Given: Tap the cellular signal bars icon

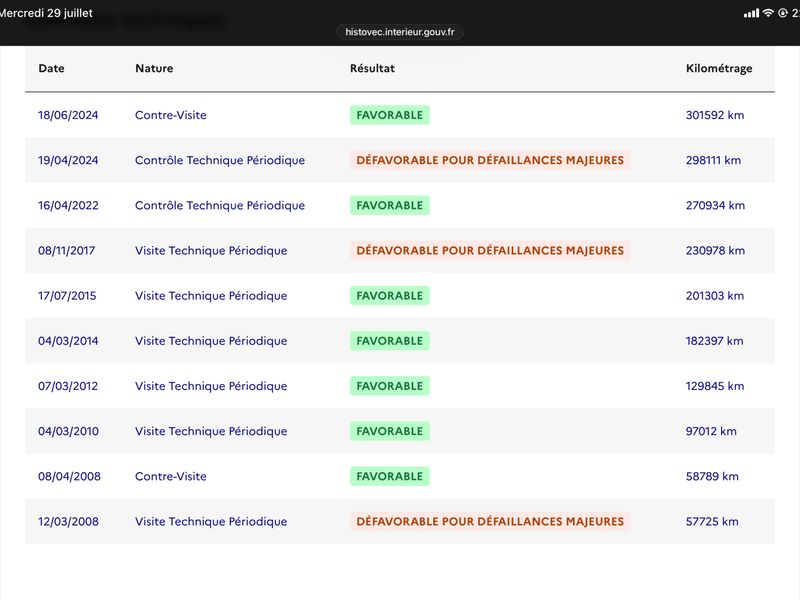Looking at the screenshot, I should [x=752, y=13].
